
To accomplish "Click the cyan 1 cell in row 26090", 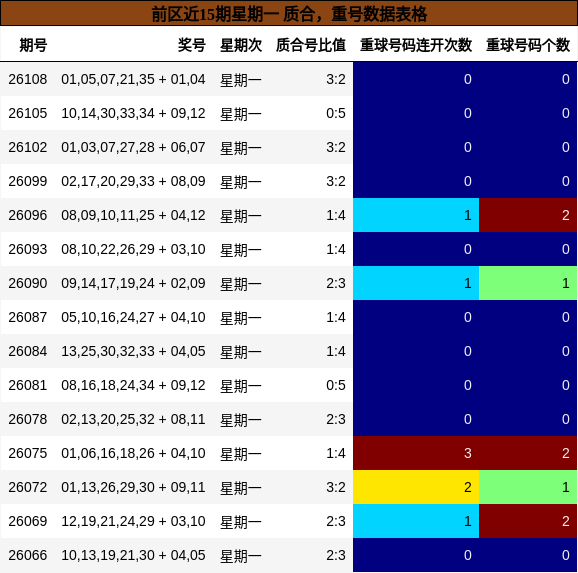I will [416, 283].
